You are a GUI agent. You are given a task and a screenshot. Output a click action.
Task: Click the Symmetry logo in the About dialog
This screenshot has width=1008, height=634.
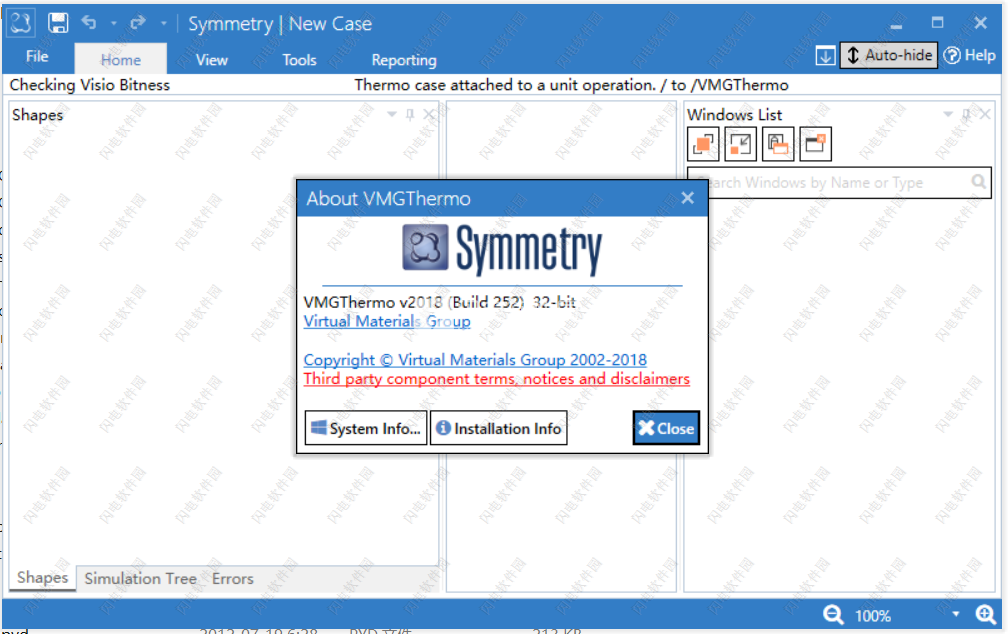tap(502, 249)
